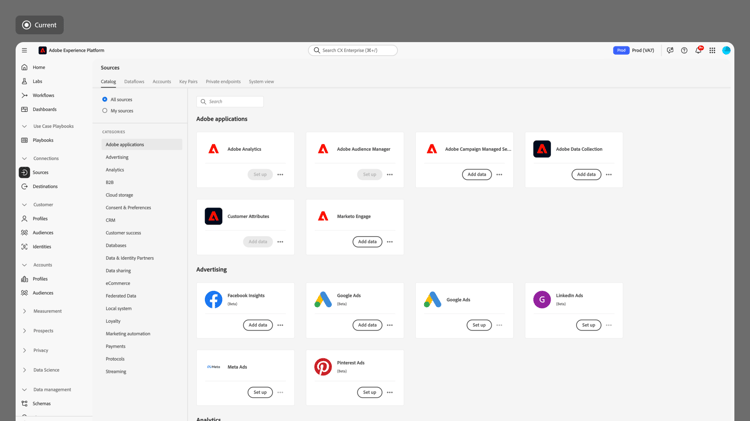
Task: Select the My sources radio button
Action: click(x=105, y=111)
